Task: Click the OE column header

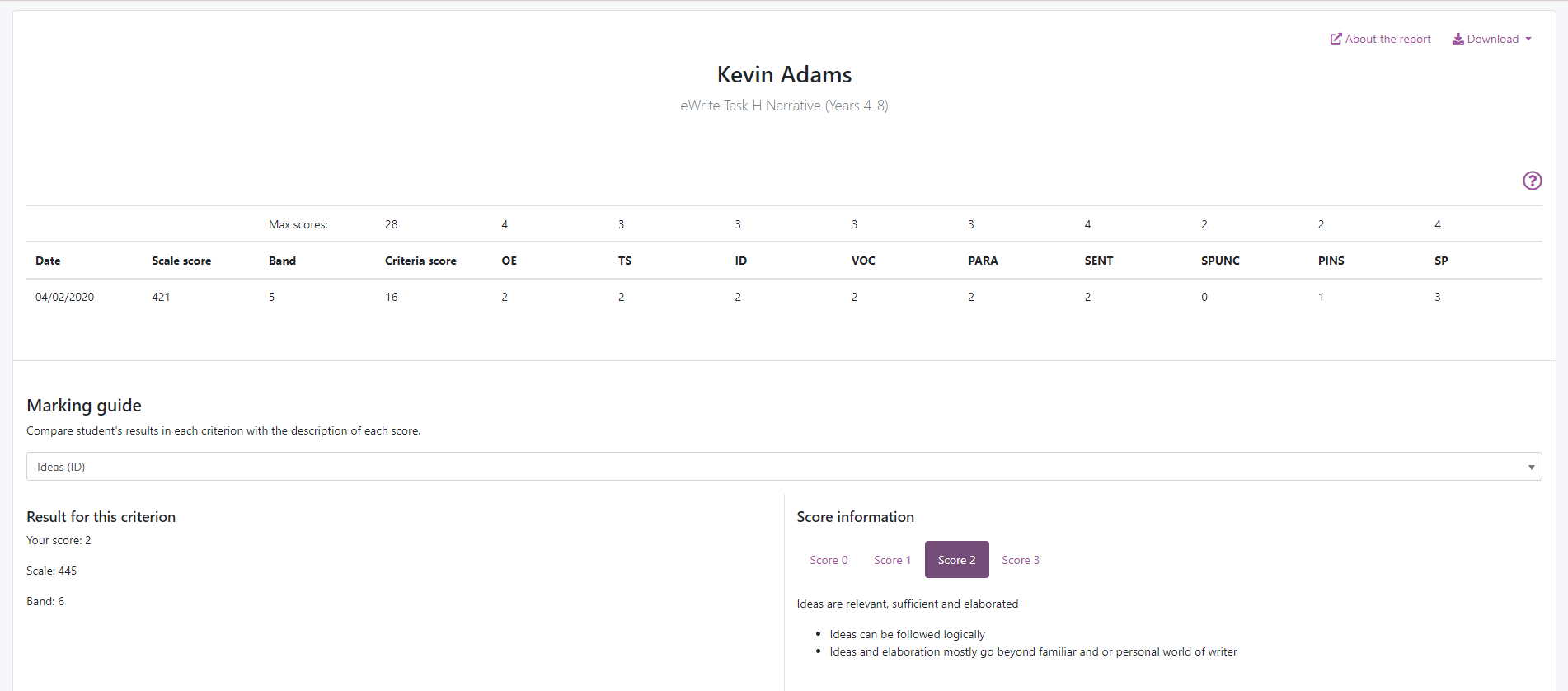Action: (509, 261)
